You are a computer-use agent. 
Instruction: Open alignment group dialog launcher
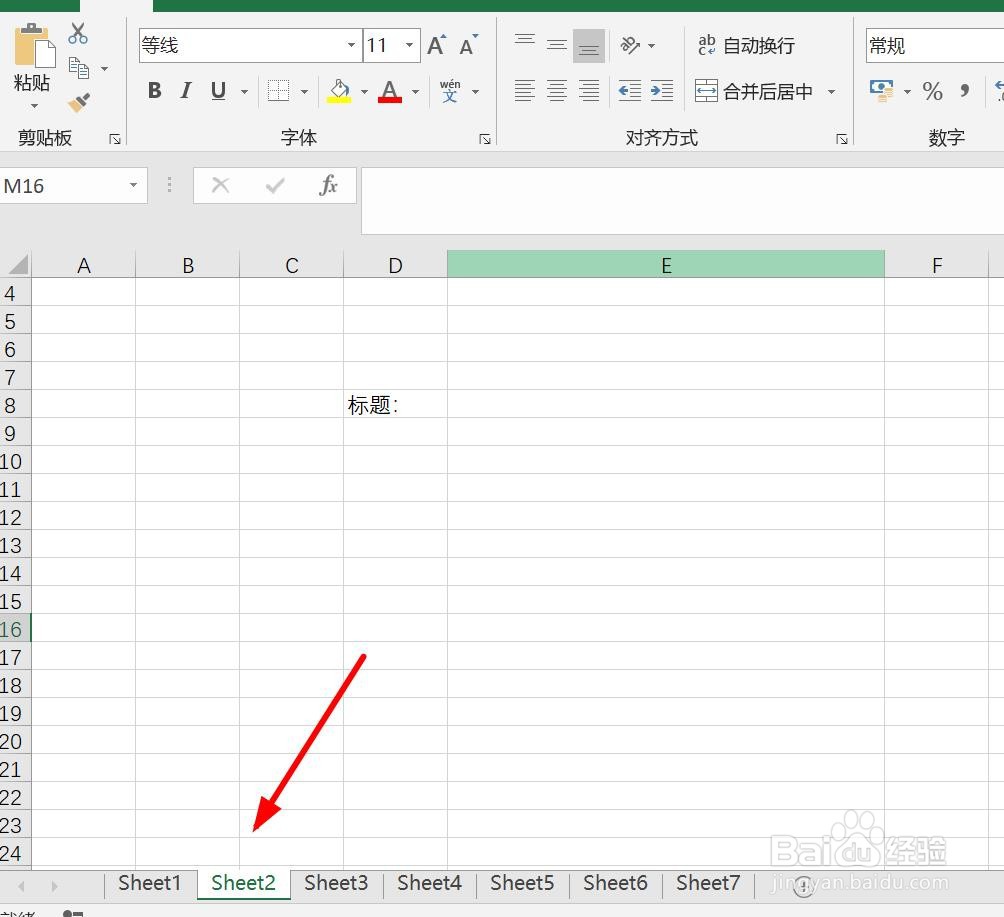tap(842, 139)
